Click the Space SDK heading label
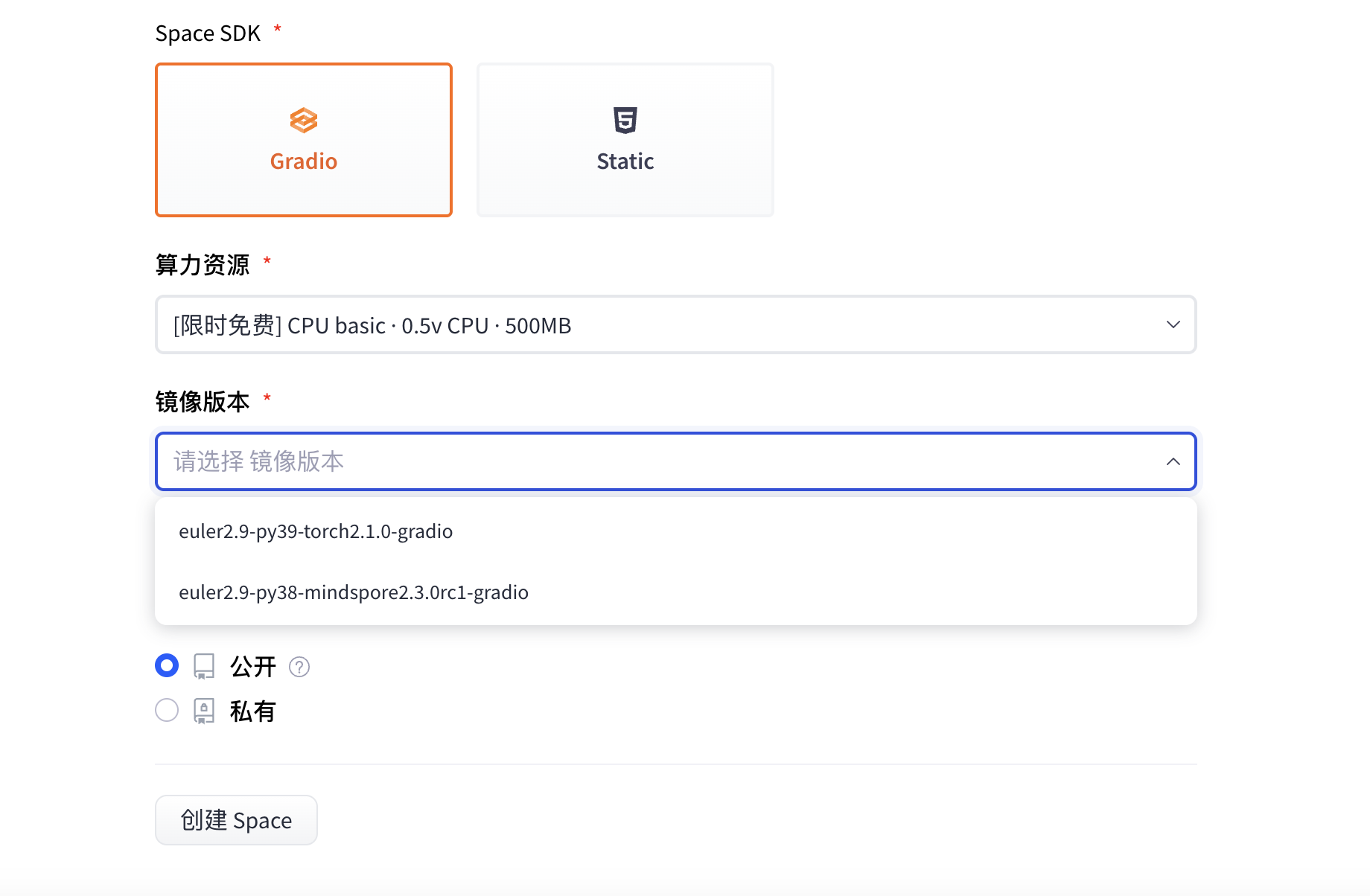This screenshot has height=896, width=1370. (x=208, y=33)
